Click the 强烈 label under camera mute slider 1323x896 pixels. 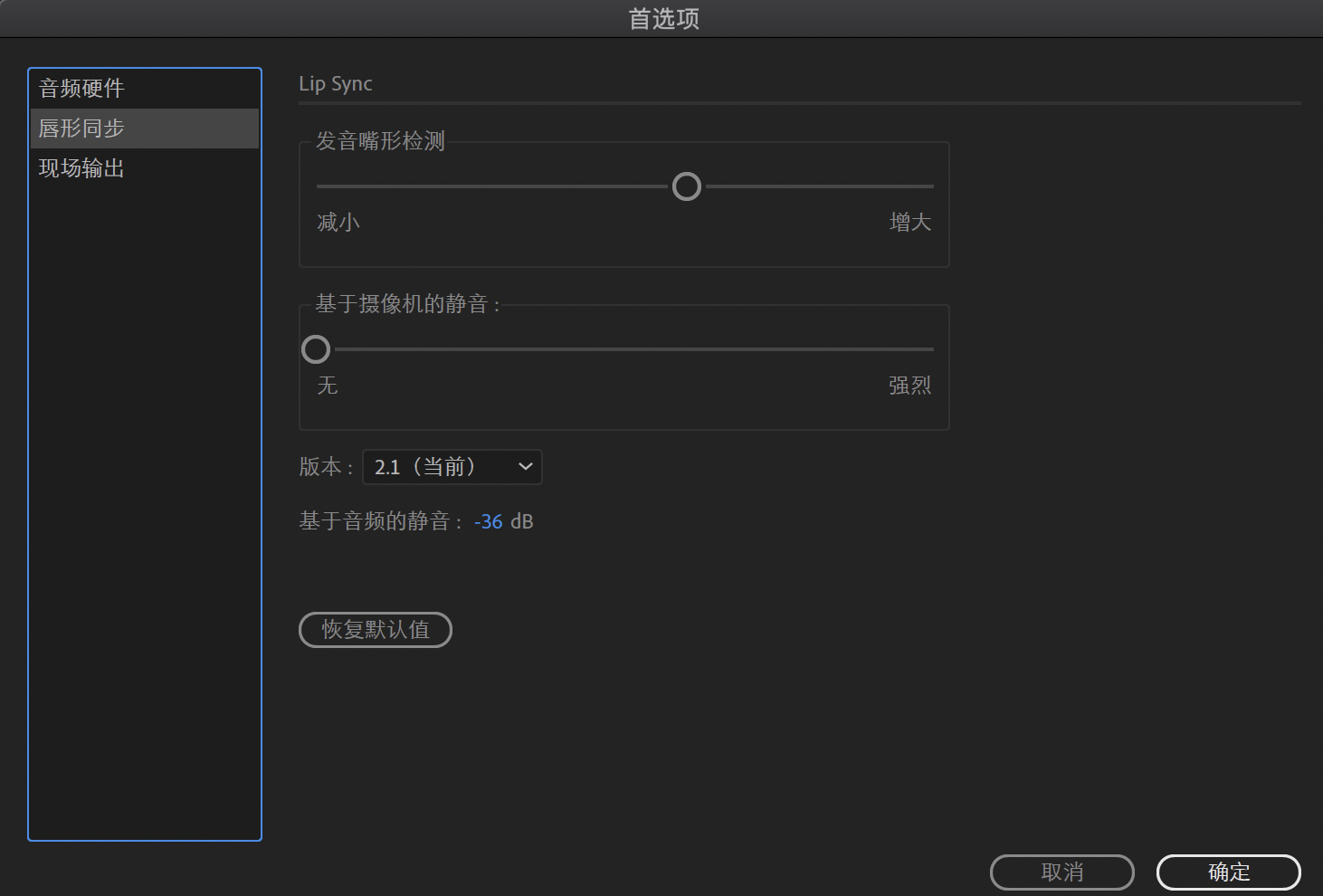click(x=909, y=386)
